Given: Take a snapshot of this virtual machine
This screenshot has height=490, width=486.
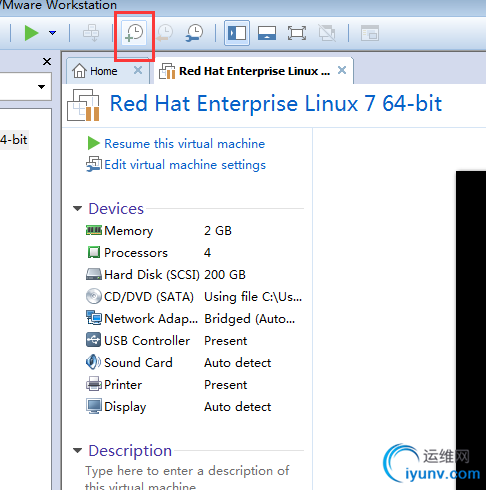Looking at the screenshot, I should click(134, 33).
